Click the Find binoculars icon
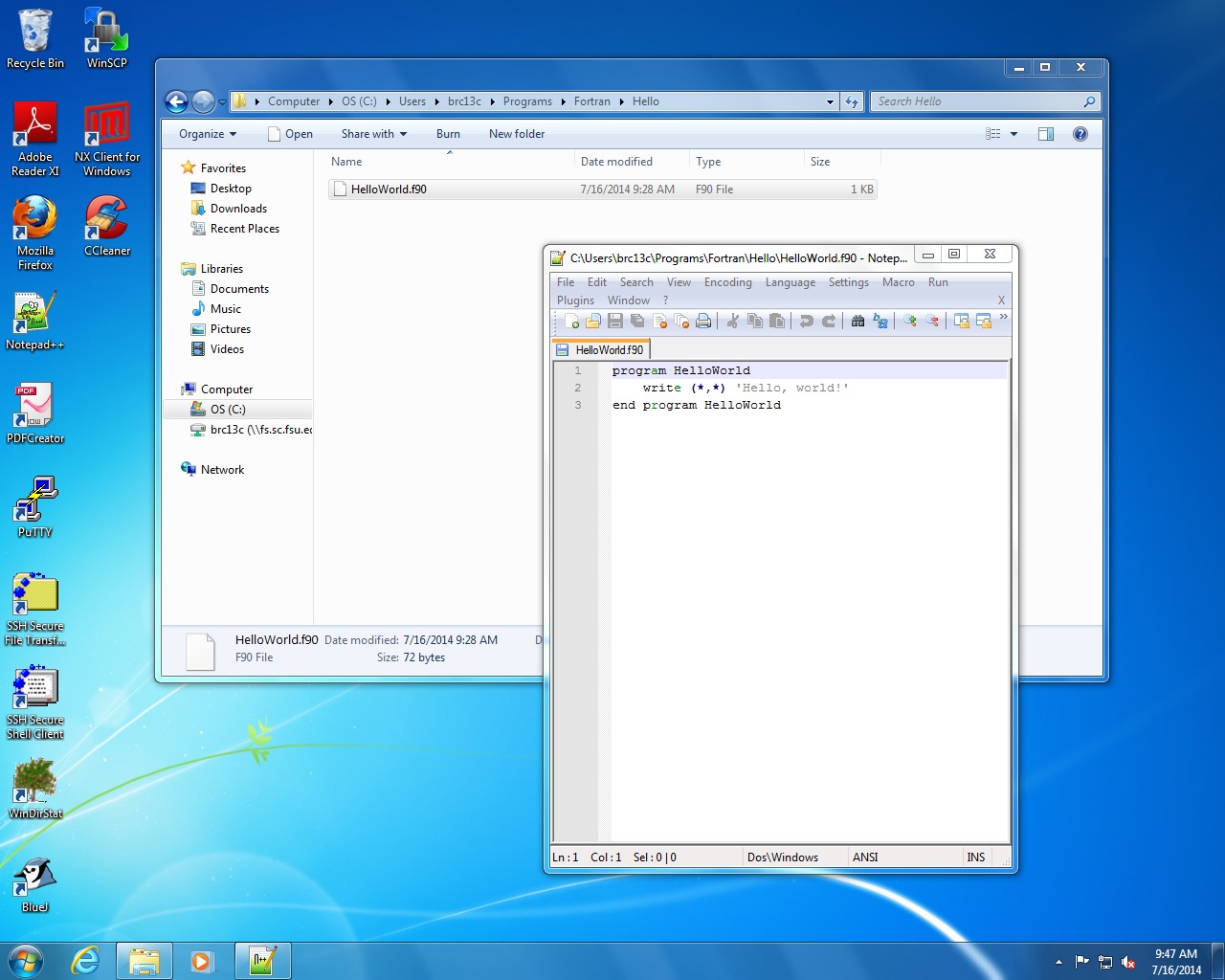Viewport: 1225px width, 980px height. pos(857,322)
